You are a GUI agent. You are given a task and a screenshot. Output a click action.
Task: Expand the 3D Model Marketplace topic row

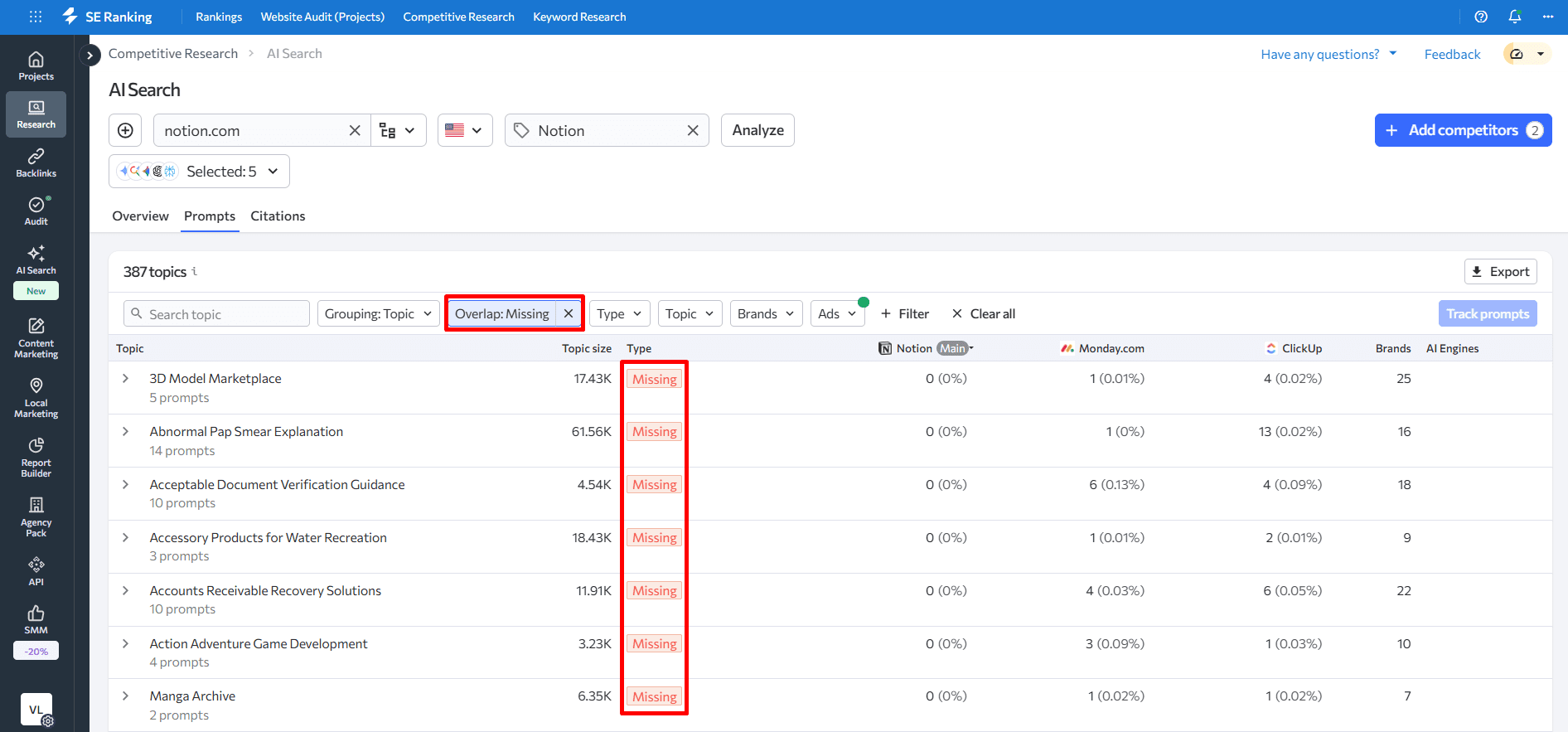point(125,378)
